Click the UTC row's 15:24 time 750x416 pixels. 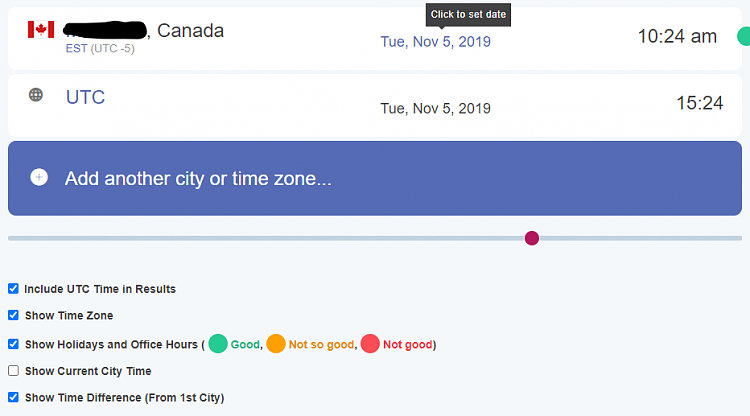(699, 103)
